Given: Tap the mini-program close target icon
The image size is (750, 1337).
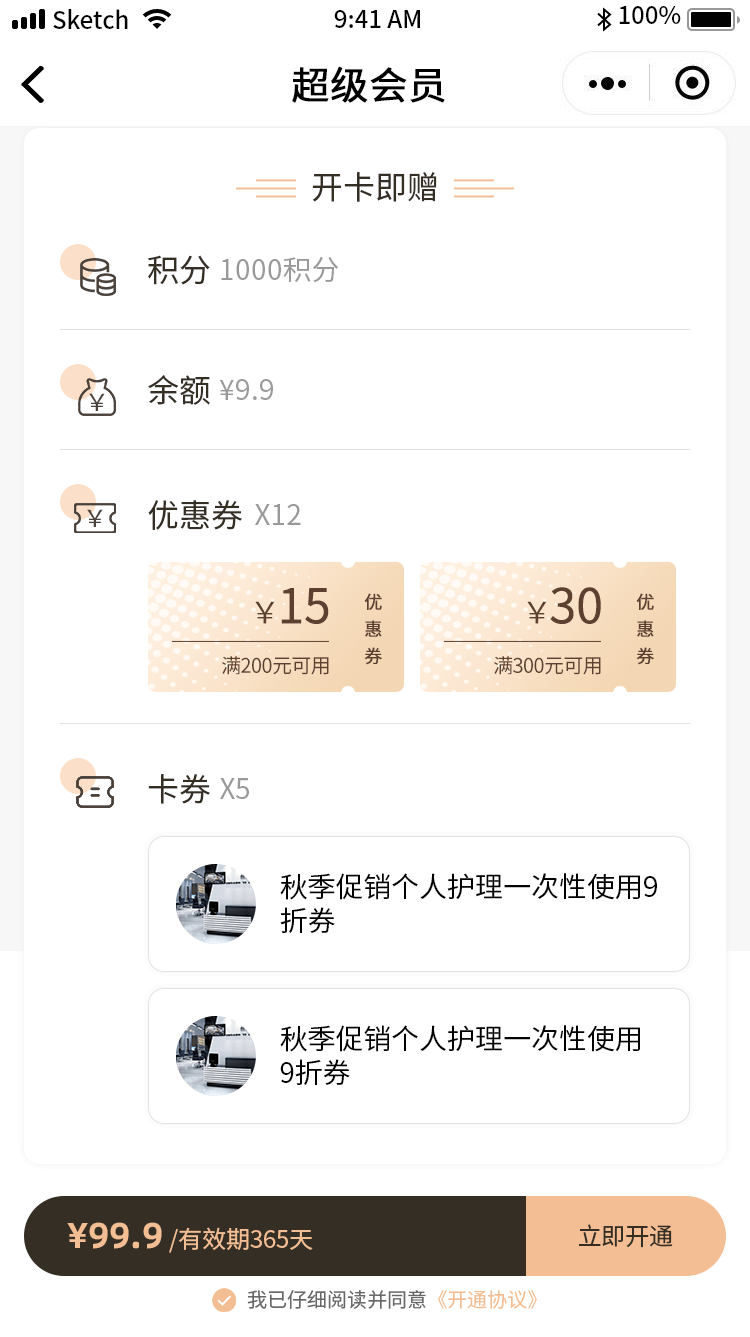Looking at the screenshot, I should [692, 83].
